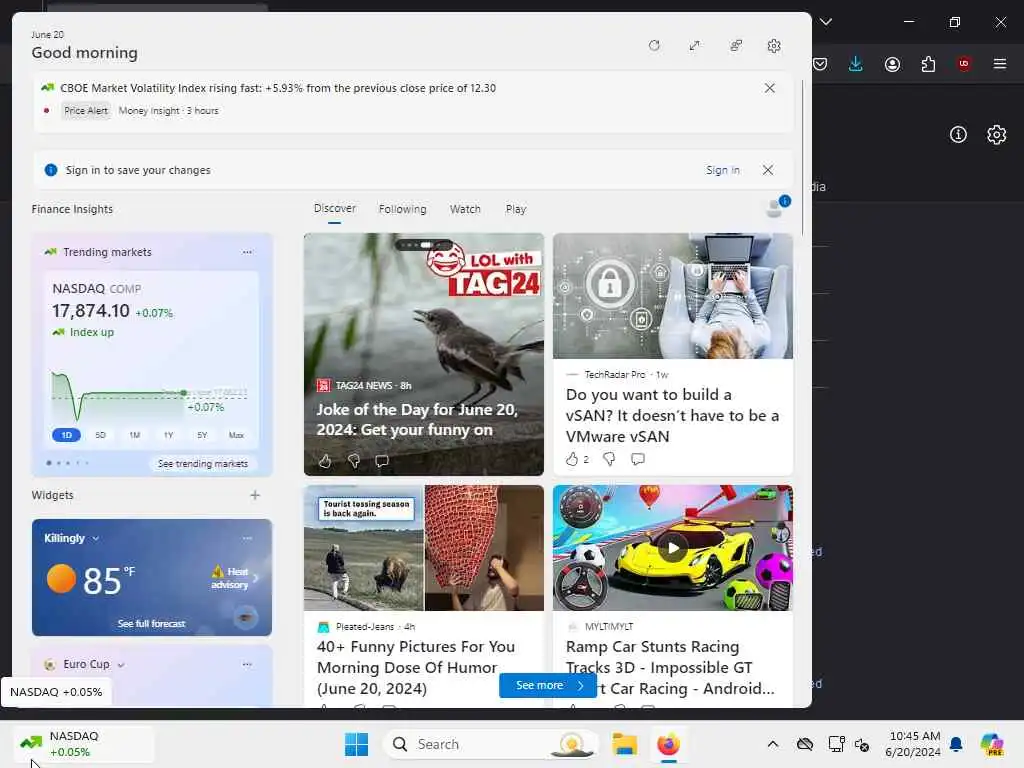Image resolution: width=1024 pixels, height=768 pixels.
Task: Open File Explorer from taskbar
Action: tap(624, 744)
